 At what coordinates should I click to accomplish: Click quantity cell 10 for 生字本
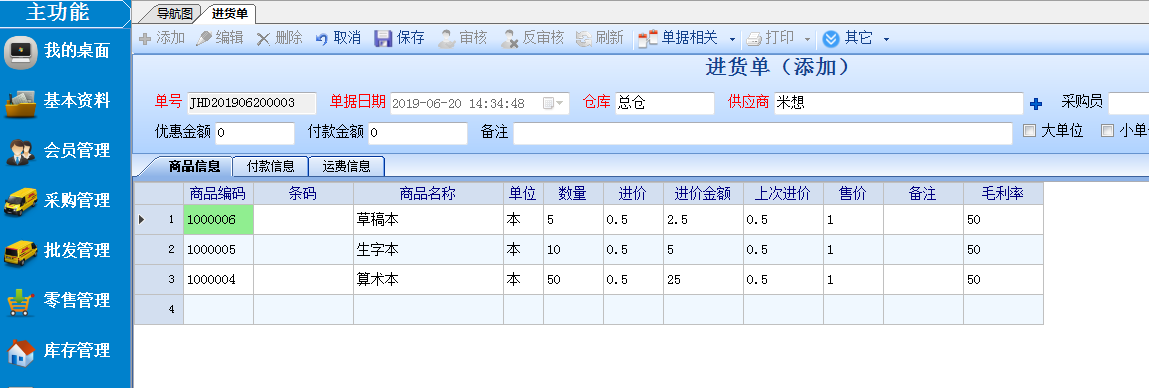pyautogui.click(x=573, y=249)
